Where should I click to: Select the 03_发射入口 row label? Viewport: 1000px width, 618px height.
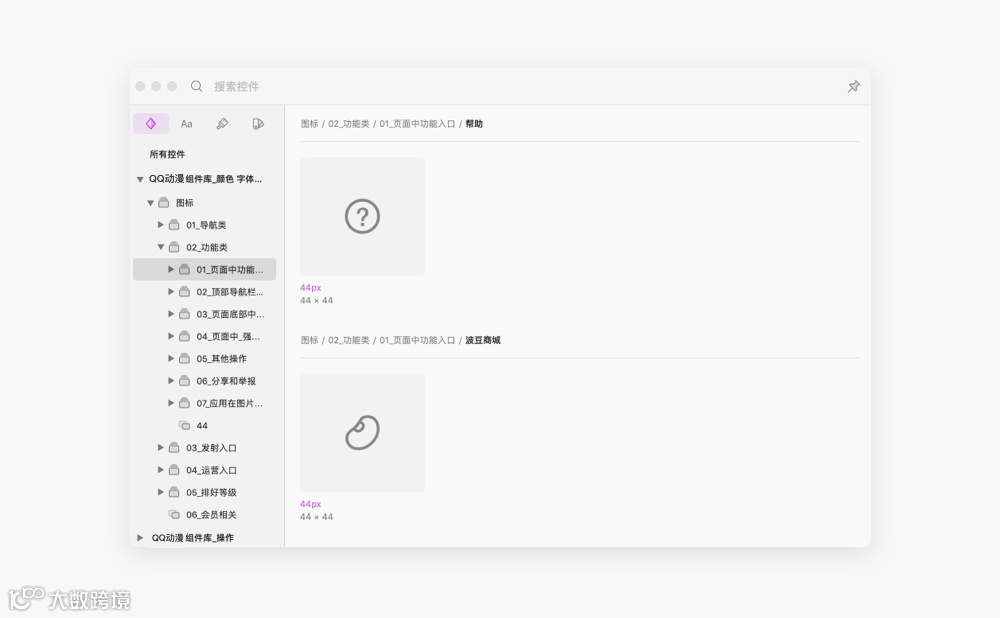click(211, 448)
